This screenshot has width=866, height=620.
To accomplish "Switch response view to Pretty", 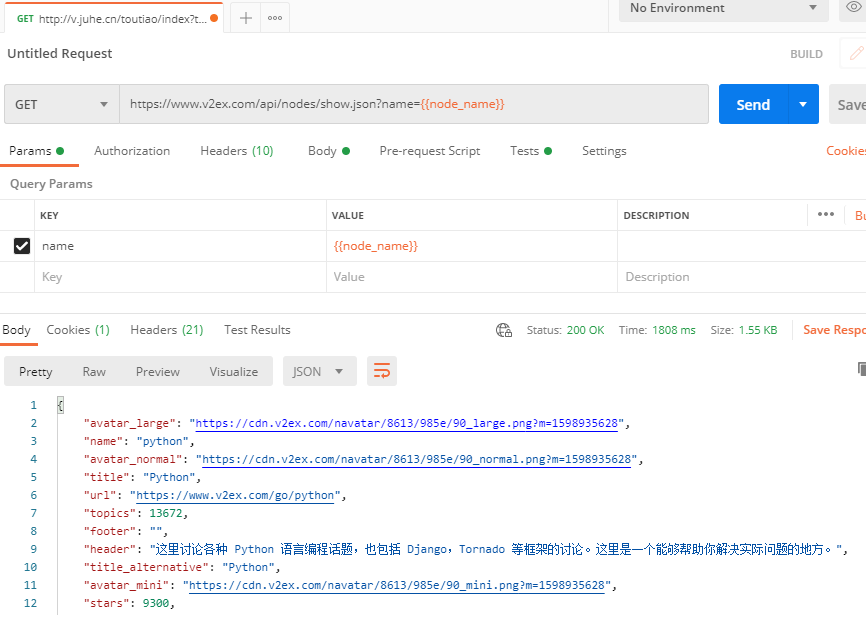I will point(36,372).
